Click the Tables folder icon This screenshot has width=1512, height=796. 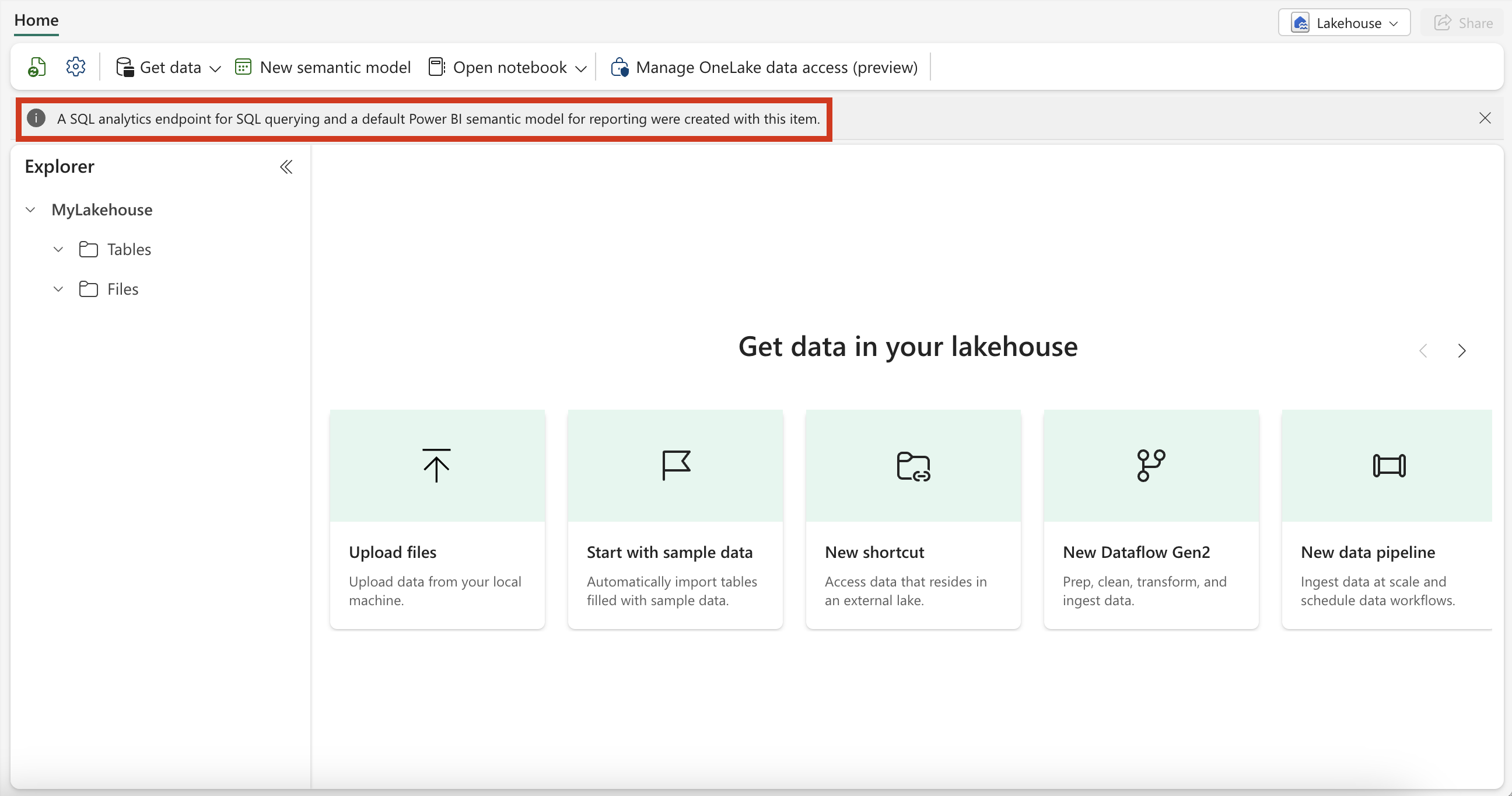point(89,249)
